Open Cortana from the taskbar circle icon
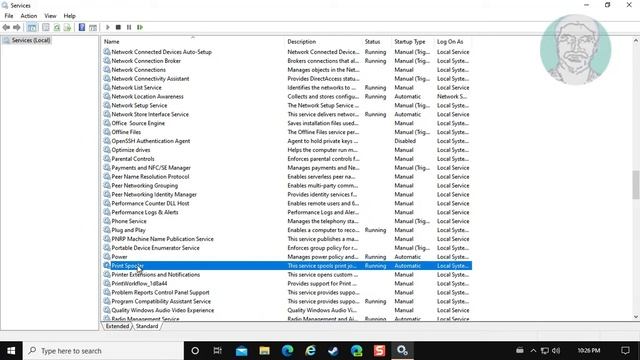The height and width of the screenshot is (360, 640). coord(195,351)
